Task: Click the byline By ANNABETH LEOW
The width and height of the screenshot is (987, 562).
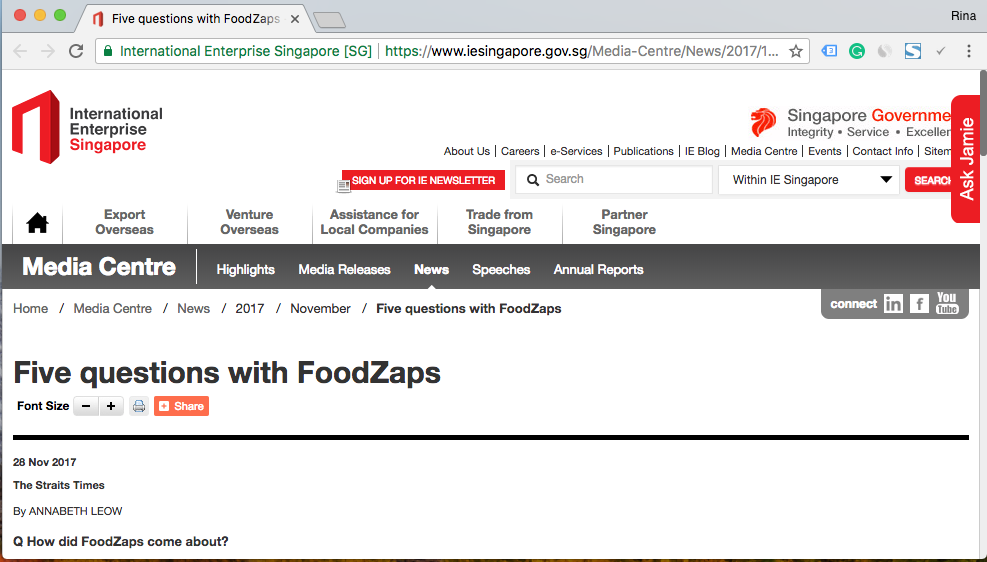Action: coord(67,511)
